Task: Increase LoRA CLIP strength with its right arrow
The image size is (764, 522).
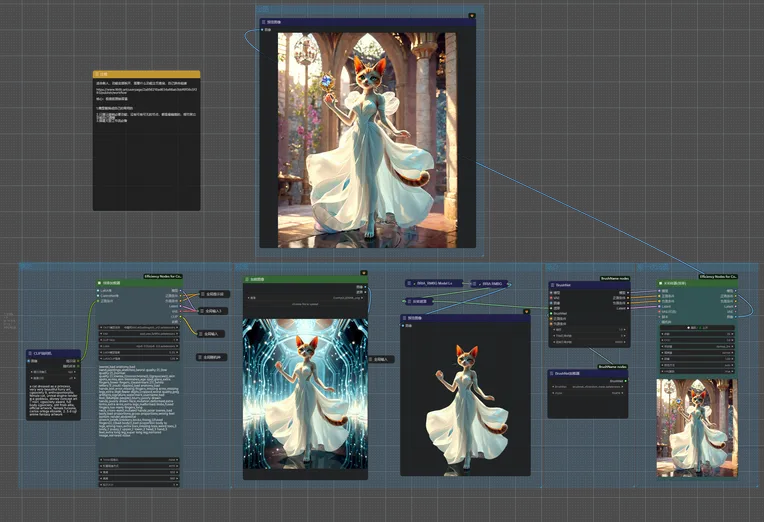Action: coord(177,359)
